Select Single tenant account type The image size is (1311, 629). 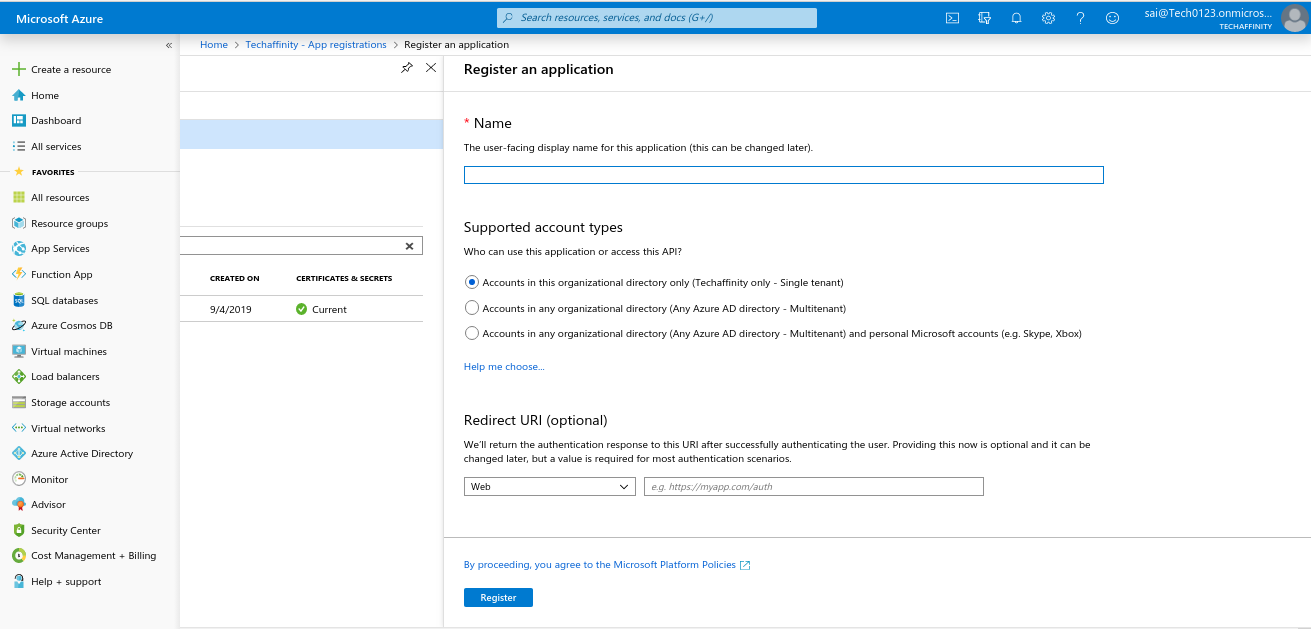point(472,282)
